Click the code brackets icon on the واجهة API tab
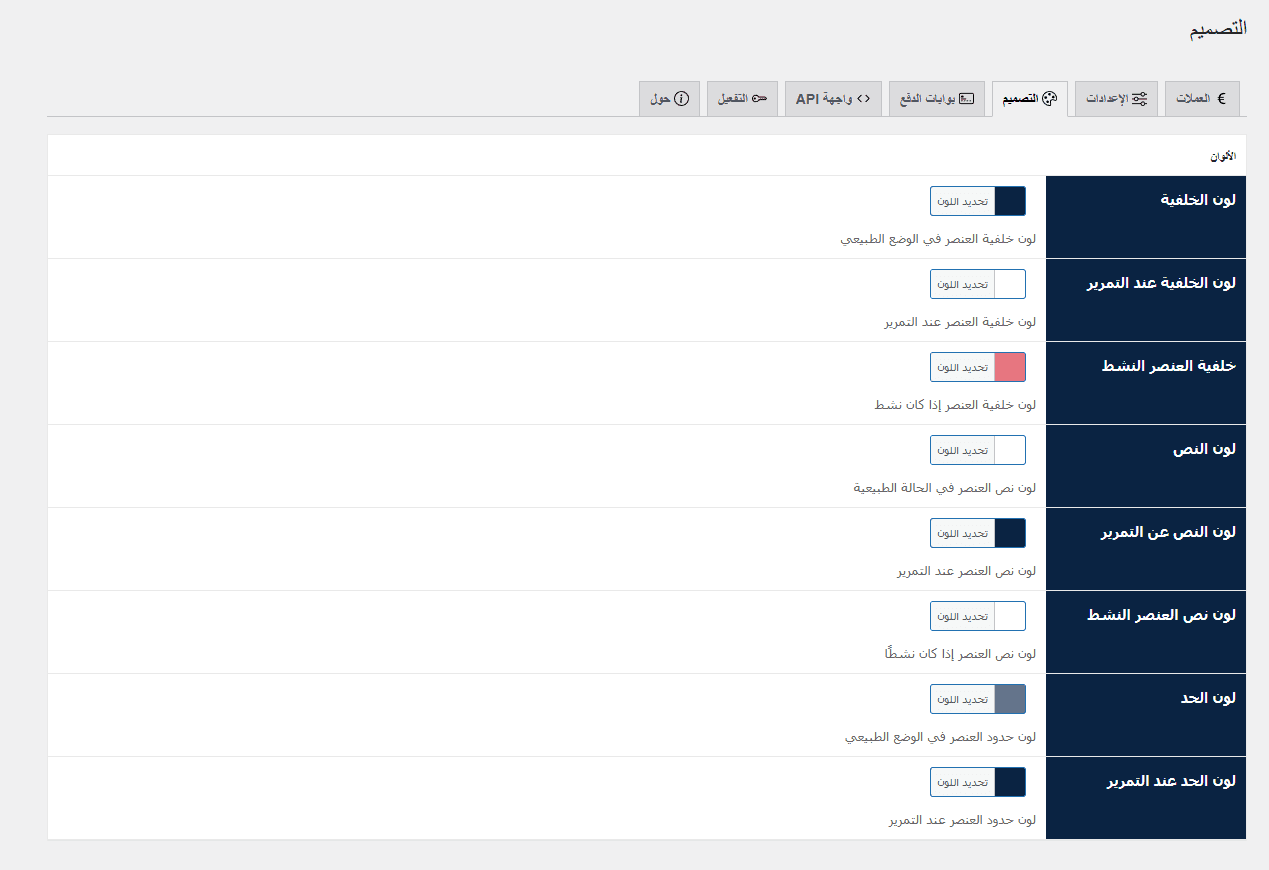 (x=863, y=99)
